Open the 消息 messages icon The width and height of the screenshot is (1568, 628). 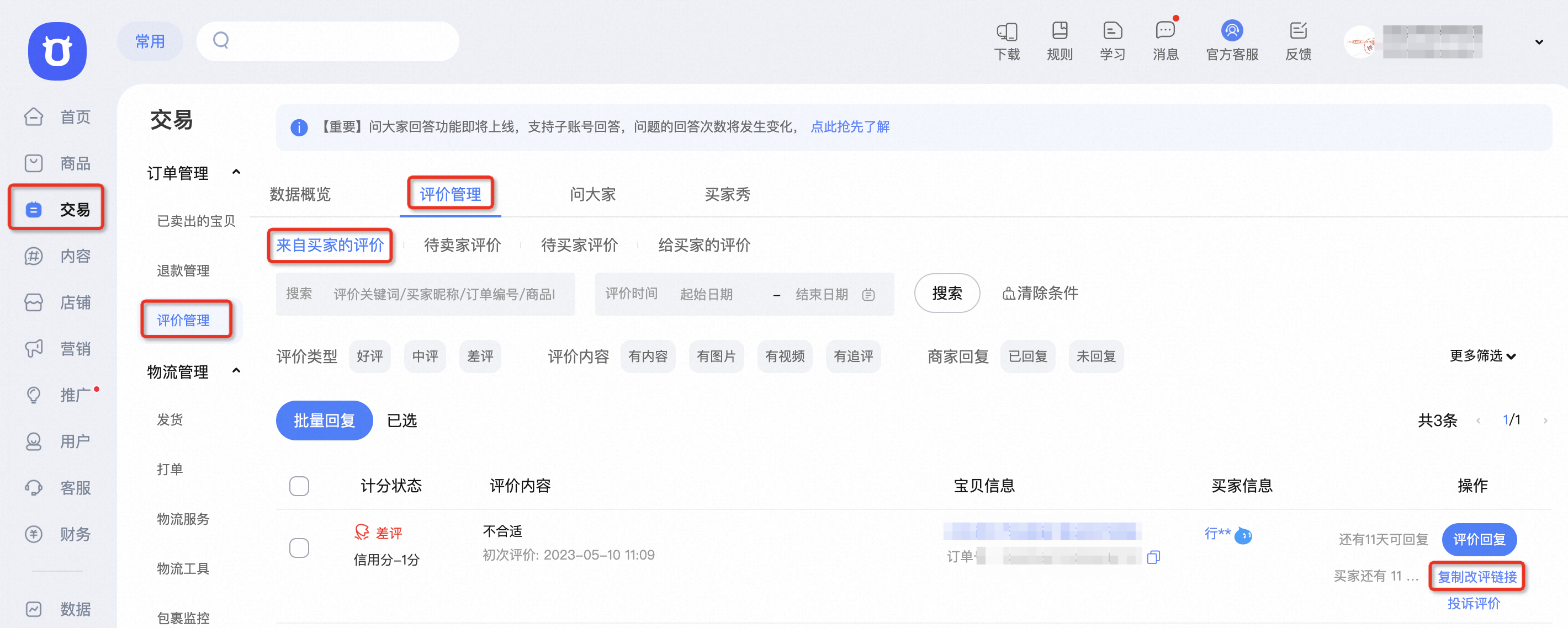[1166, 41]
